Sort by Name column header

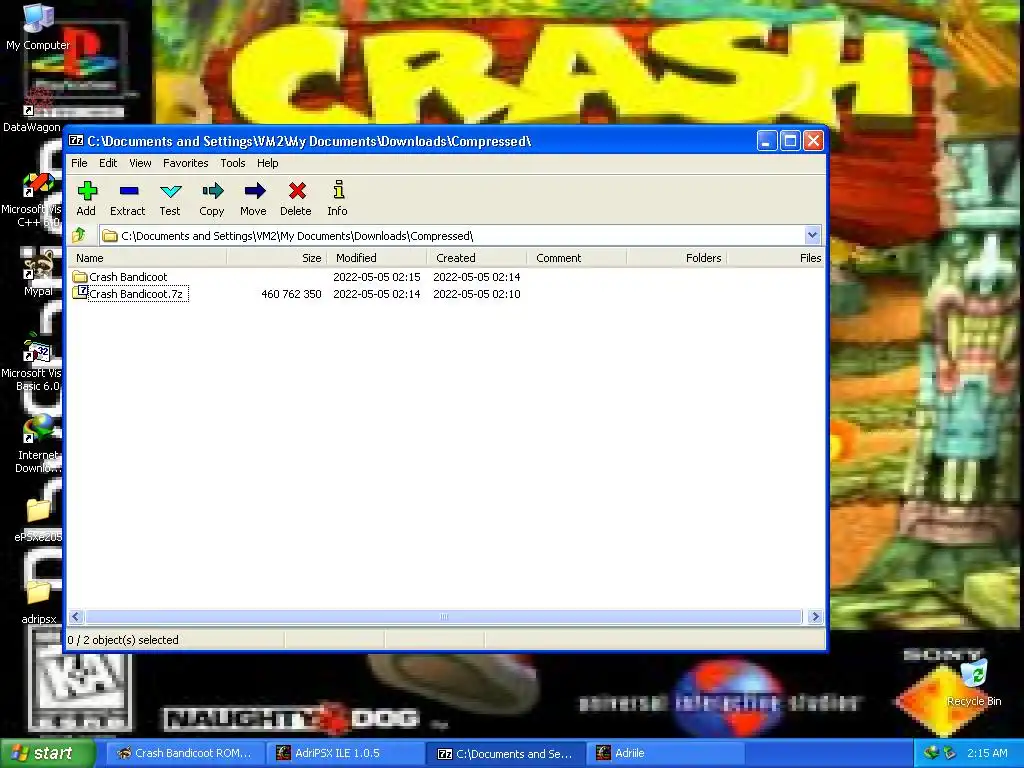pos(148,258)
